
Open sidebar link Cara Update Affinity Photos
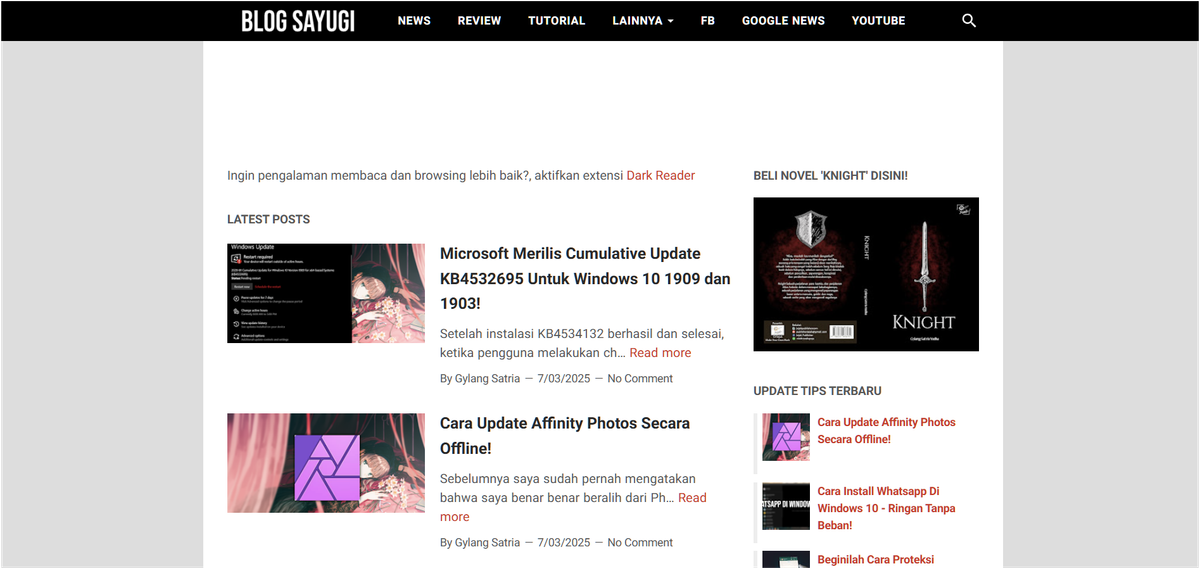[x=886, y=431]
